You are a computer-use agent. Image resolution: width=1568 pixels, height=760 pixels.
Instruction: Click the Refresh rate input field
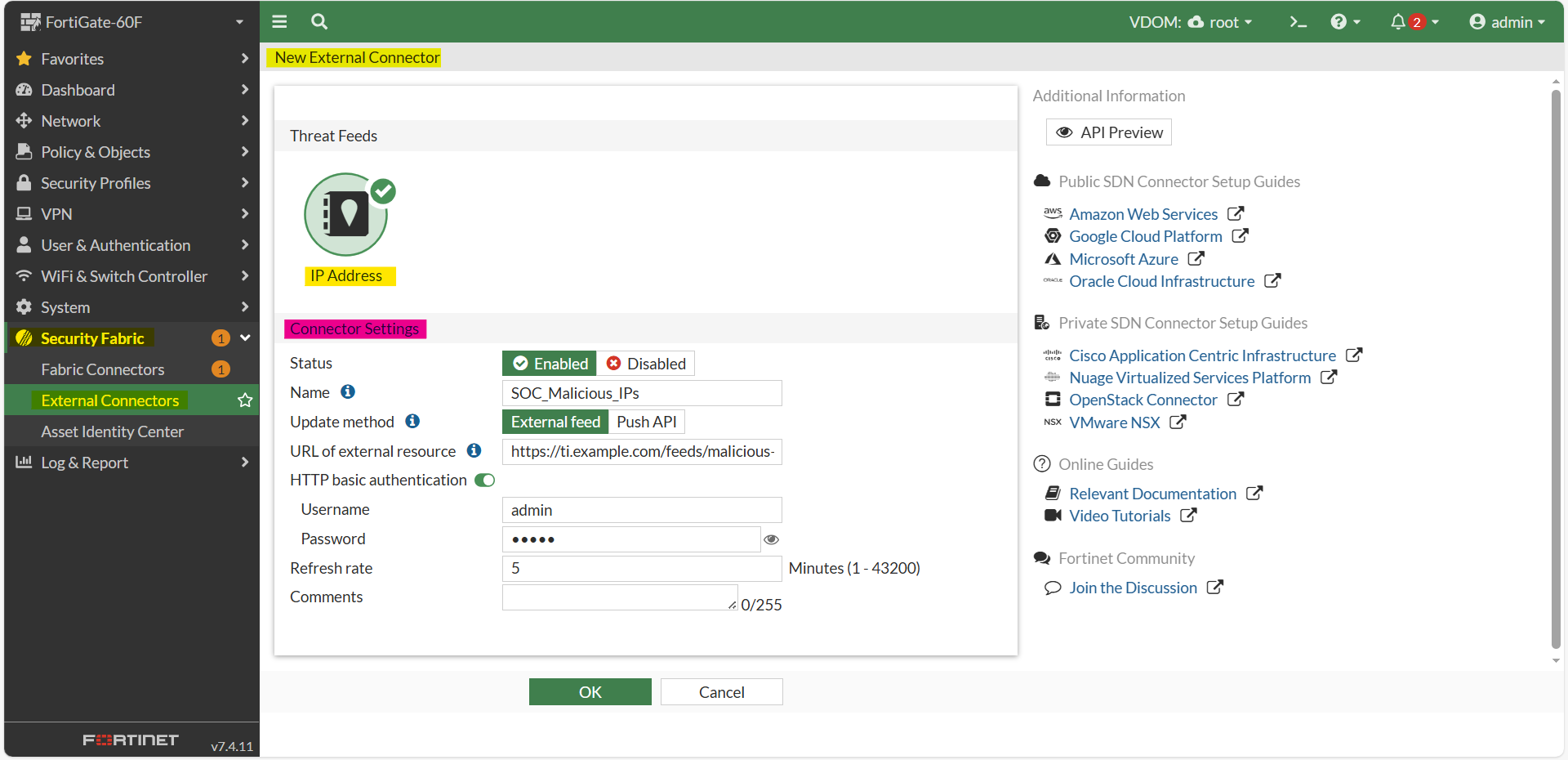click(642, 569)
